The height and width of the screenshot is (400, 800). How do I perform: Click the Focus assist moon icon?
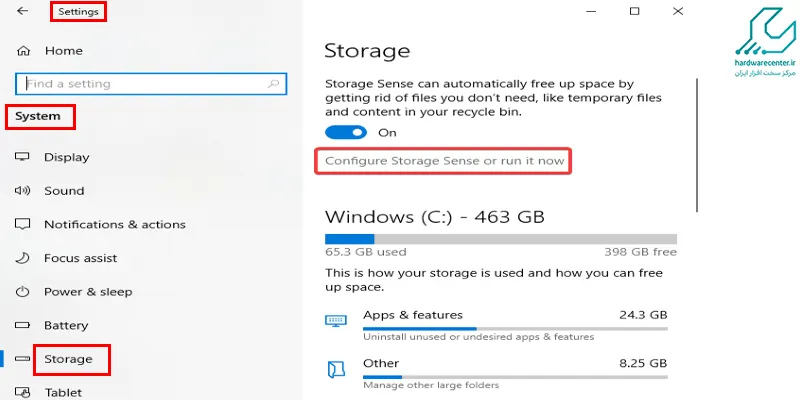(22, 258)
